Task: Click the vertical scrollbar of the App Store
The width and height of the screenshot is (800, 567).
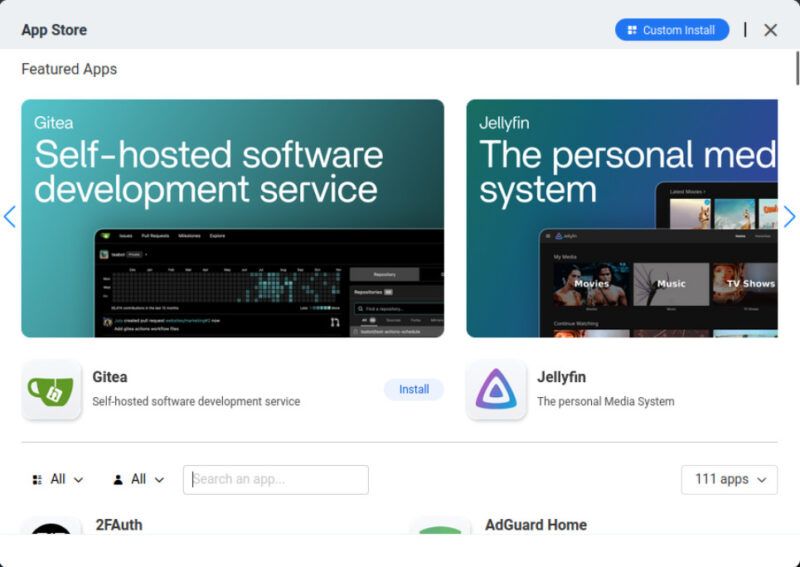Action: pyautogui.click(x=796, y=70)
